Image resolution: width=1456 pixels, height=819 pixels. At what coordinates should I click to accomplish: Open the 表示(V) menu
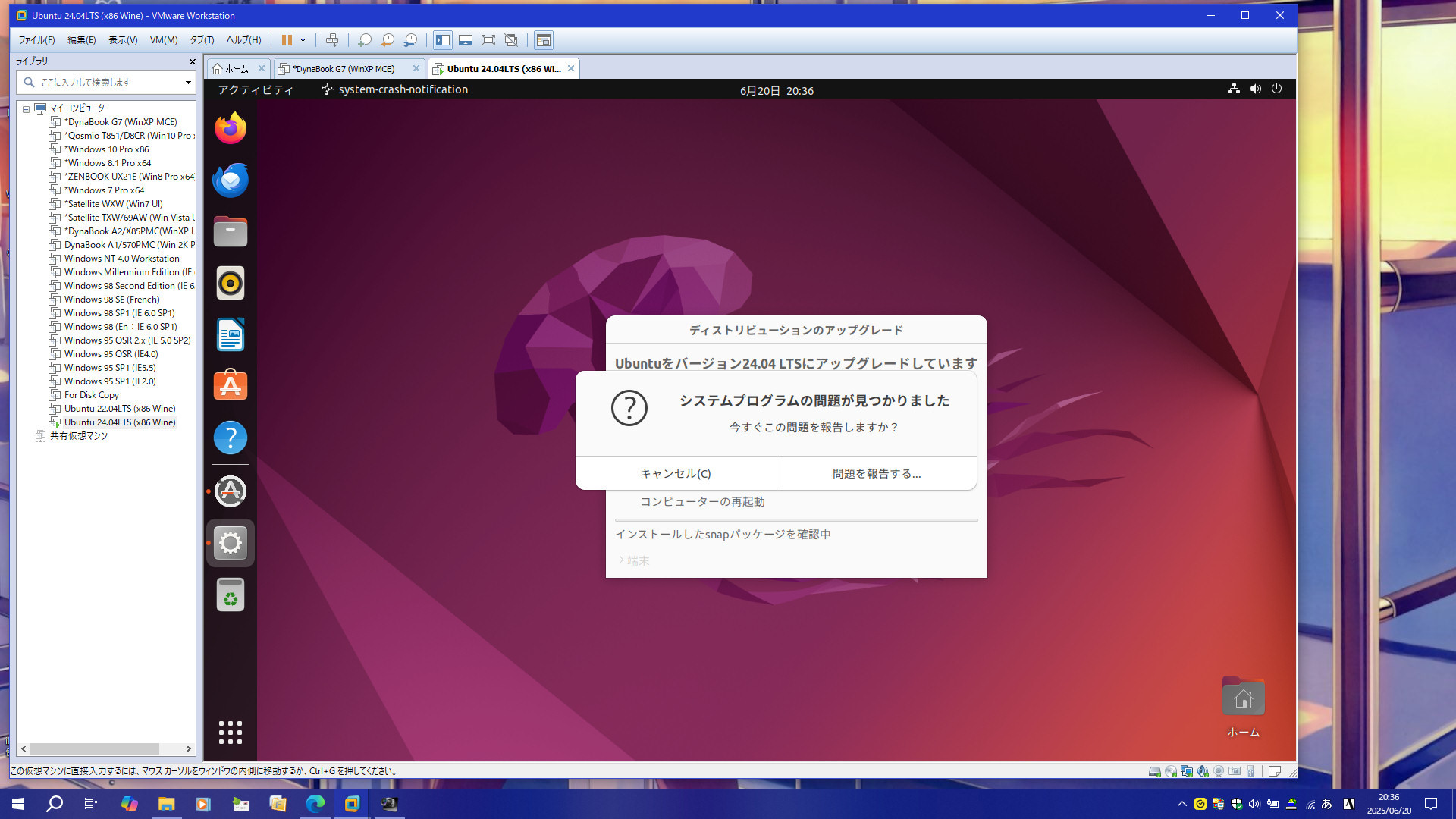[123, 40]
